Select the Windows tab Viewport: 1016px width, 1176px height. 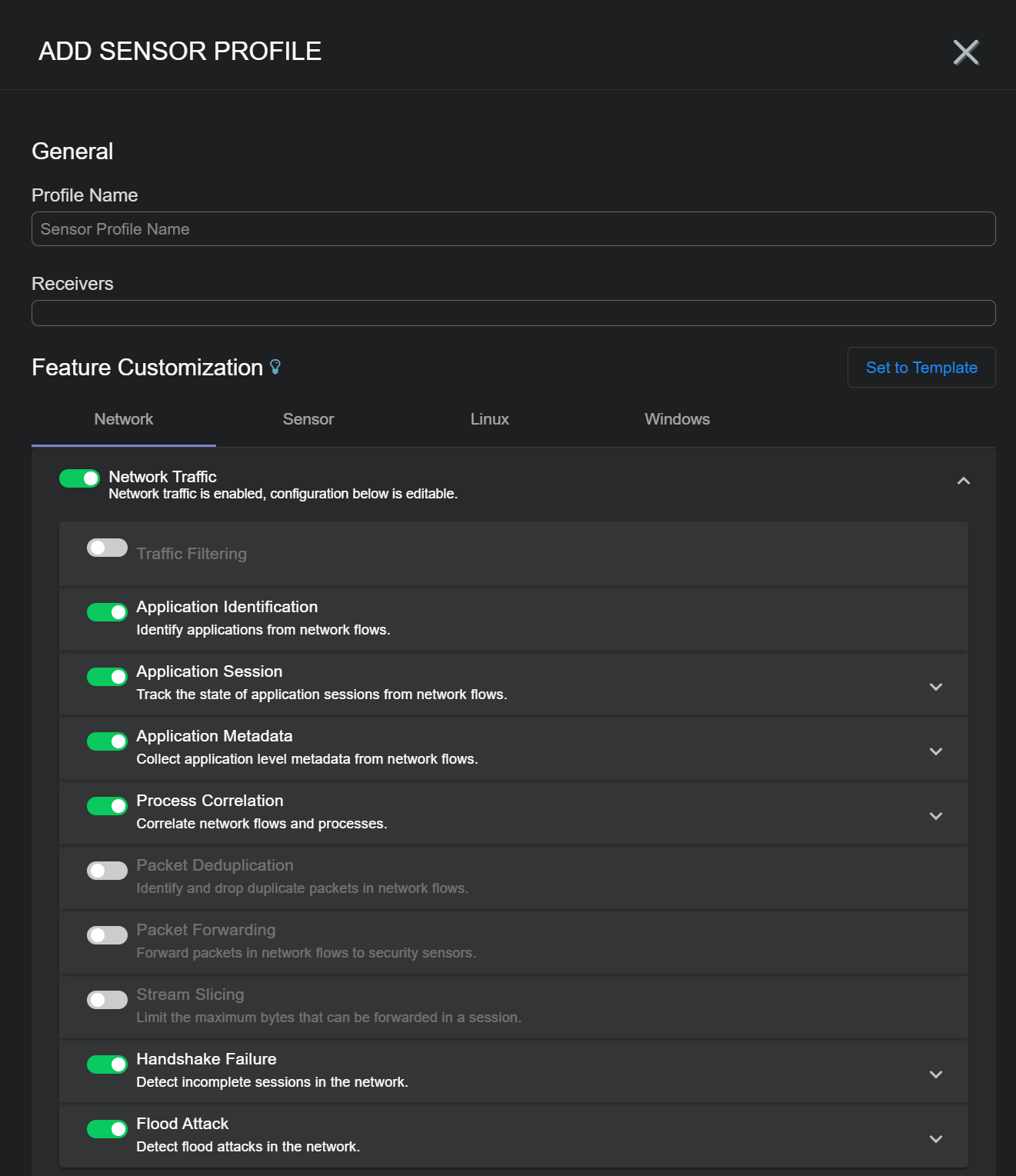coord(677,419)
